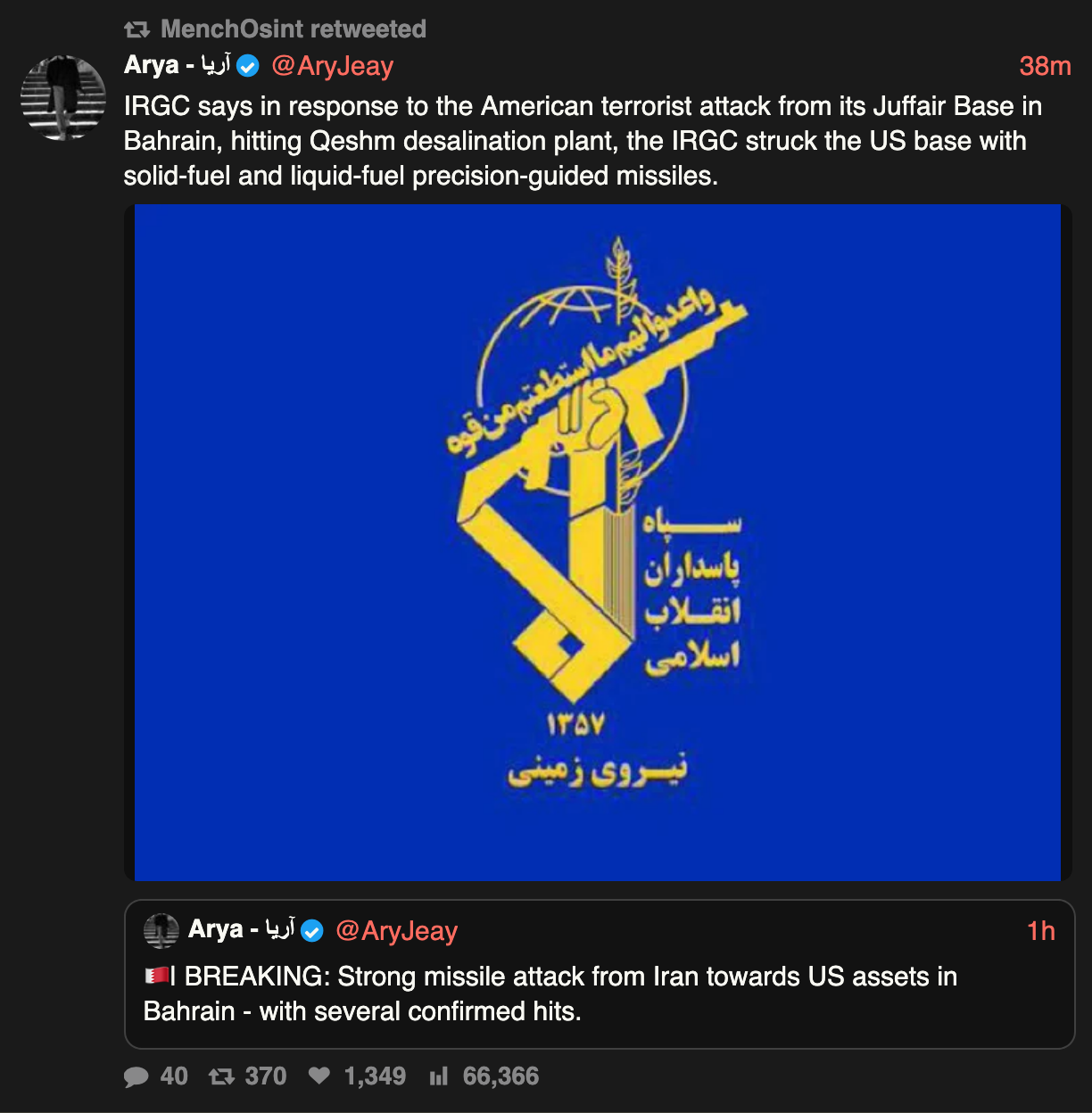The width and height of the screenshot is (1092, 1113).
Task: Click the heart like icon
Action: (319, 1076)
